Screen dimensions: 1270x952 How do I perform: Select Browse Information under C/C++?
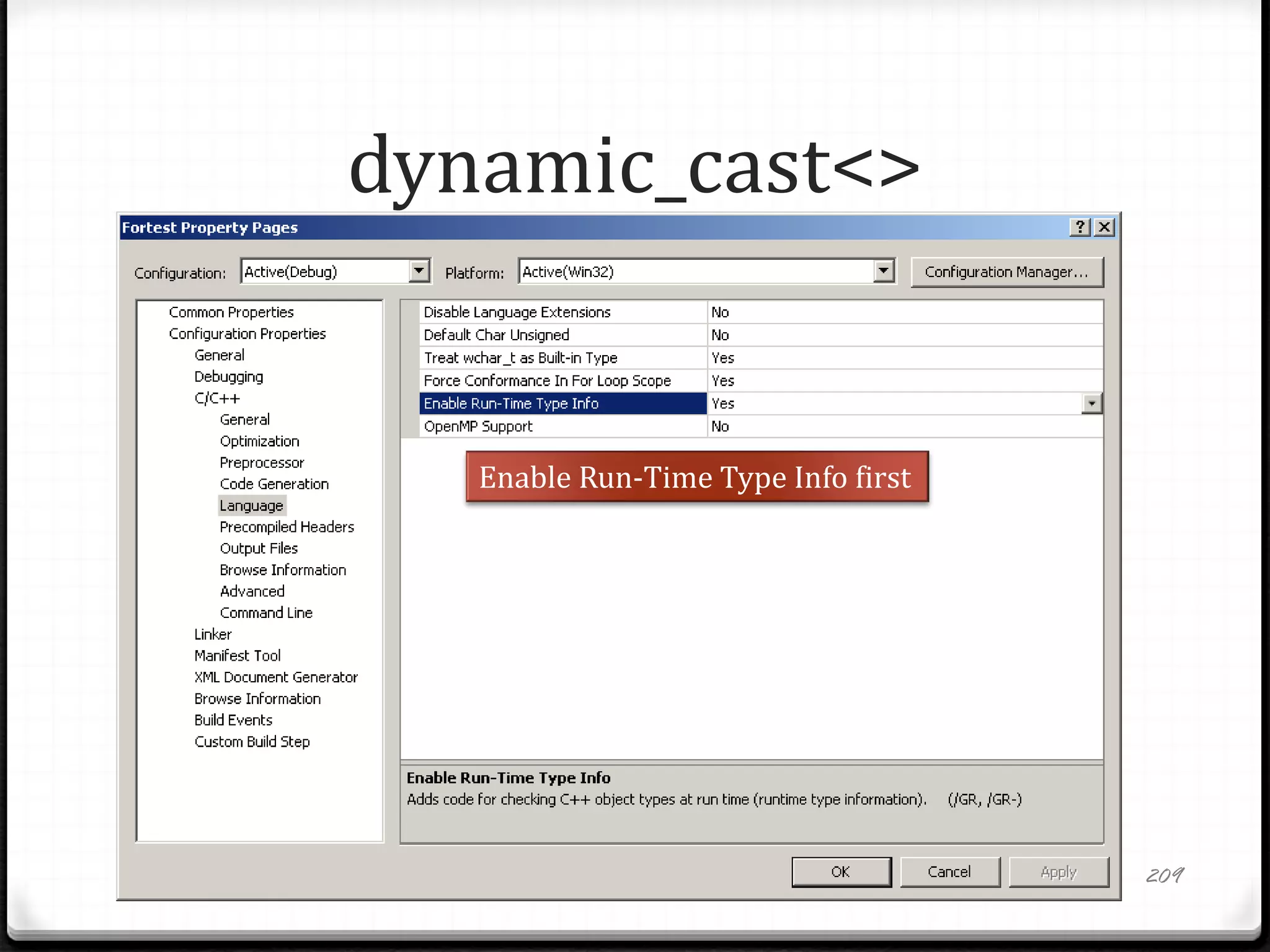[283, 570]
